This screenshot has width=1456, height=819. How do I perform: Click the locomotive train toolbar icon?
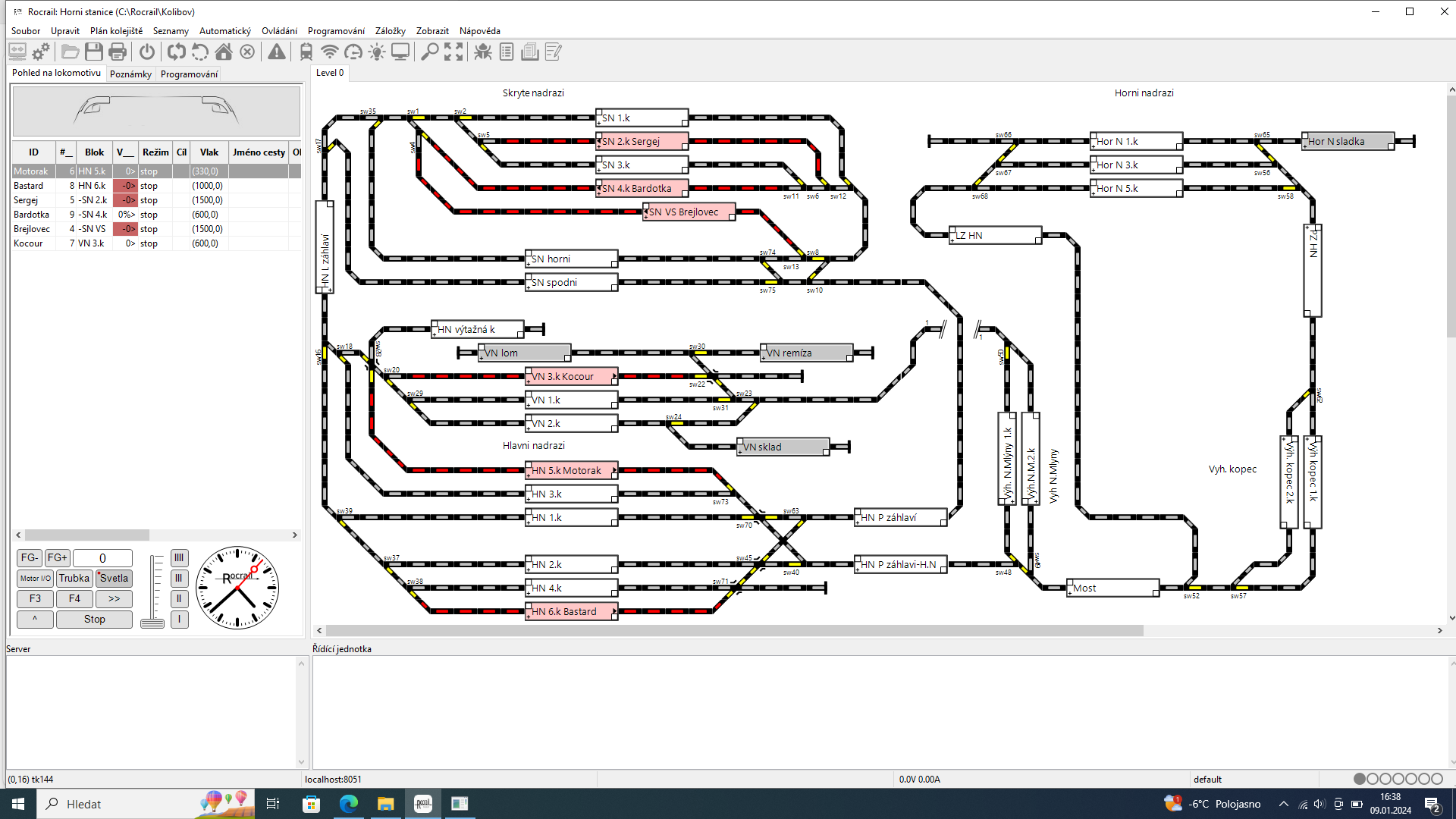tap(306, 52)
